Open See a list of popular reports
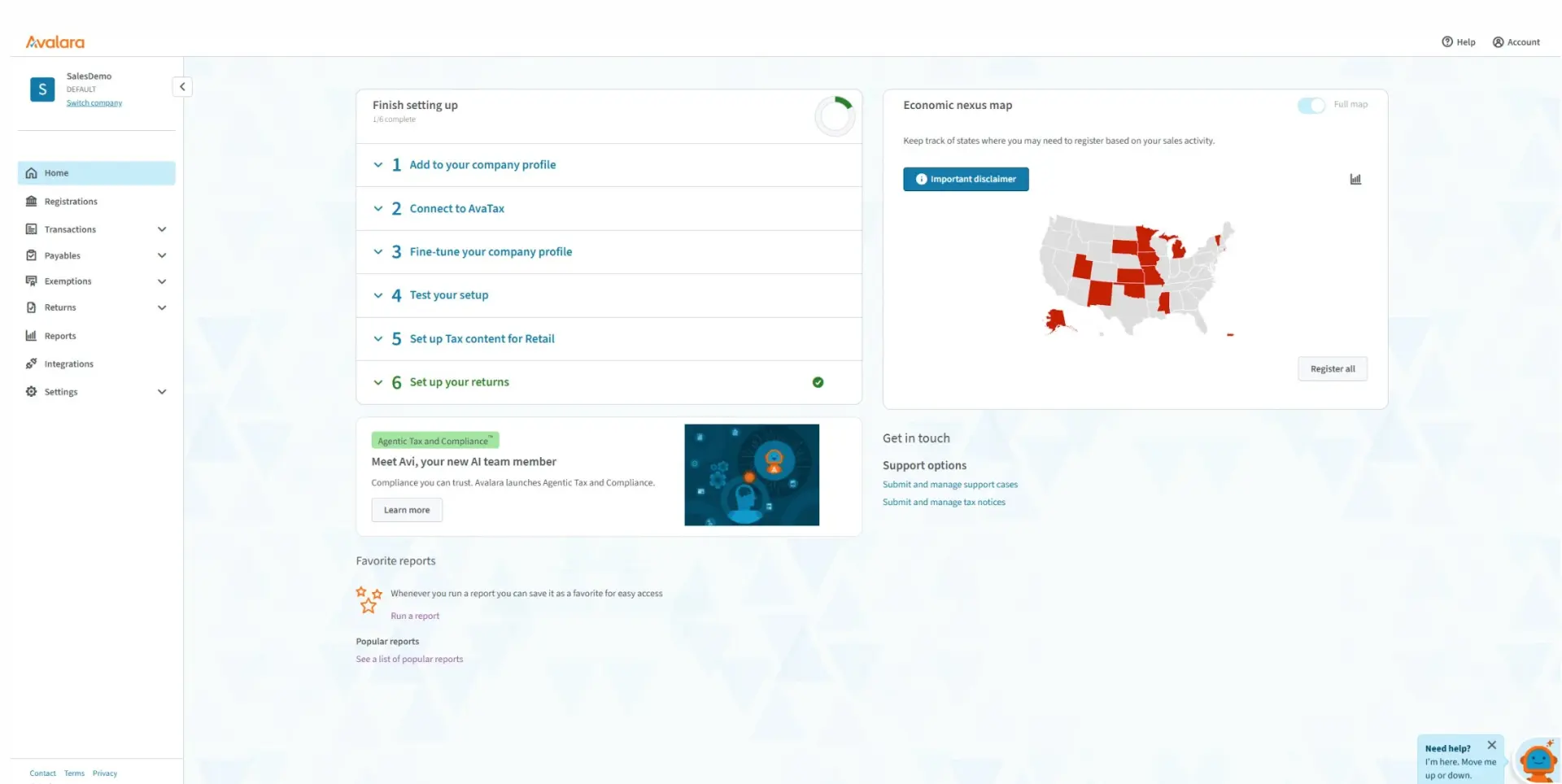This screenshot has height=784, width=1562. tap(409, 660)
